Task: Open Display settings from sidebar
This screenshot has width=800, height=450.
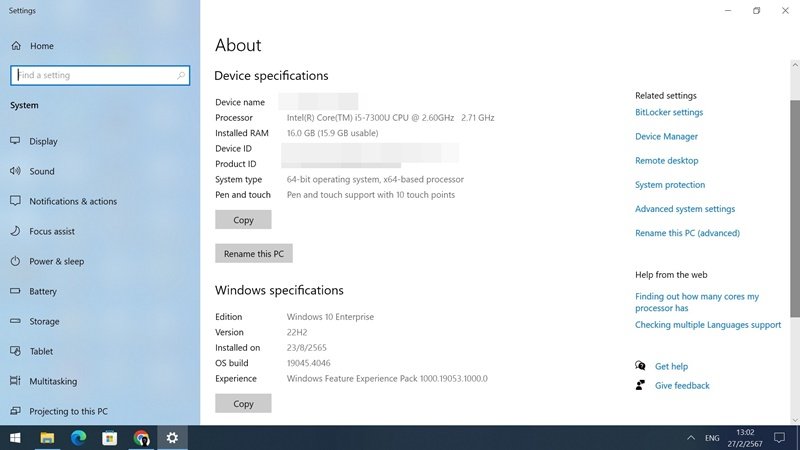Action: click(43, 142)
